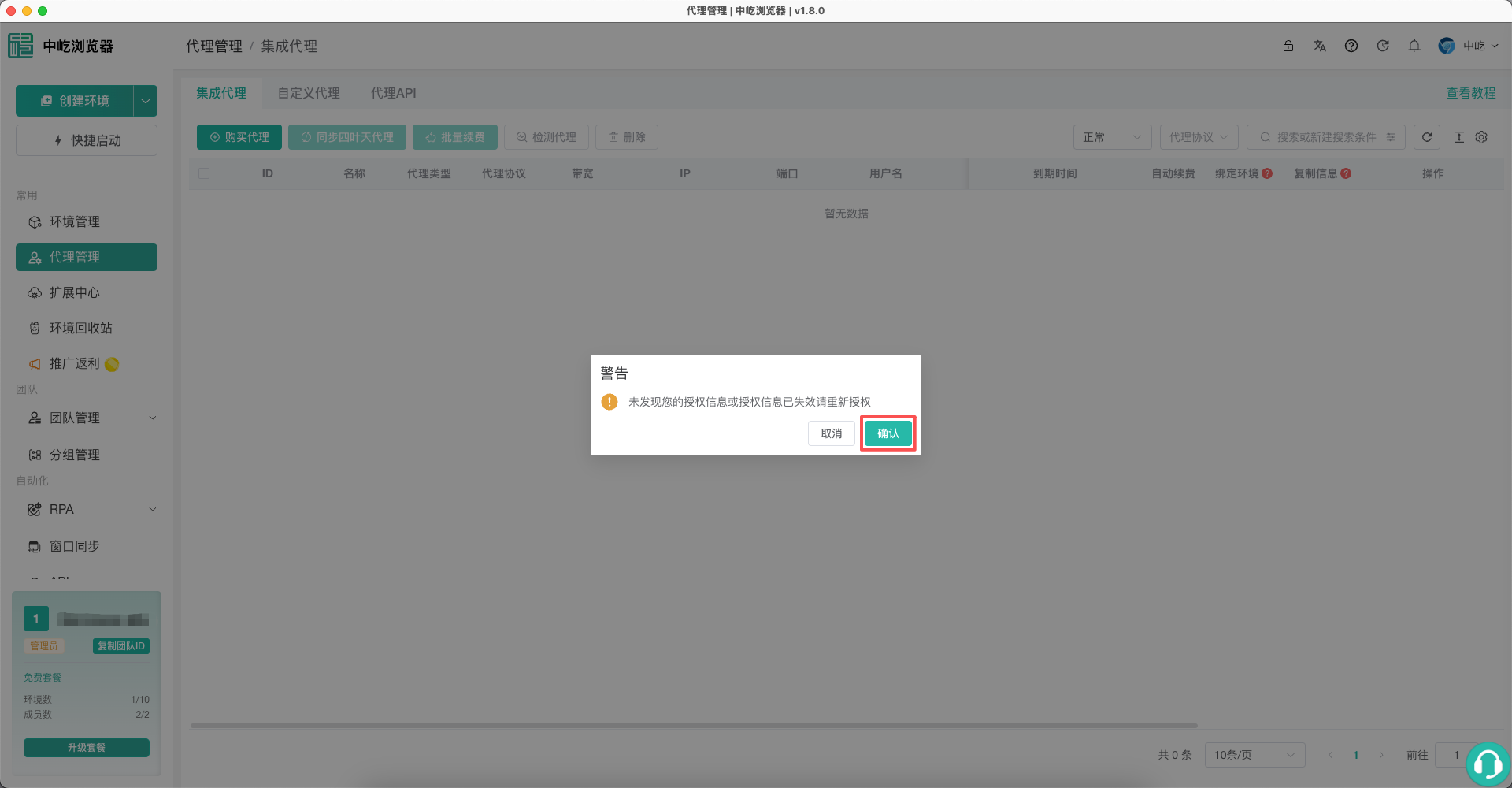Click the 删除 button in the toolbar
This screenshot has width=1512, height=788.
click(627, 137)
